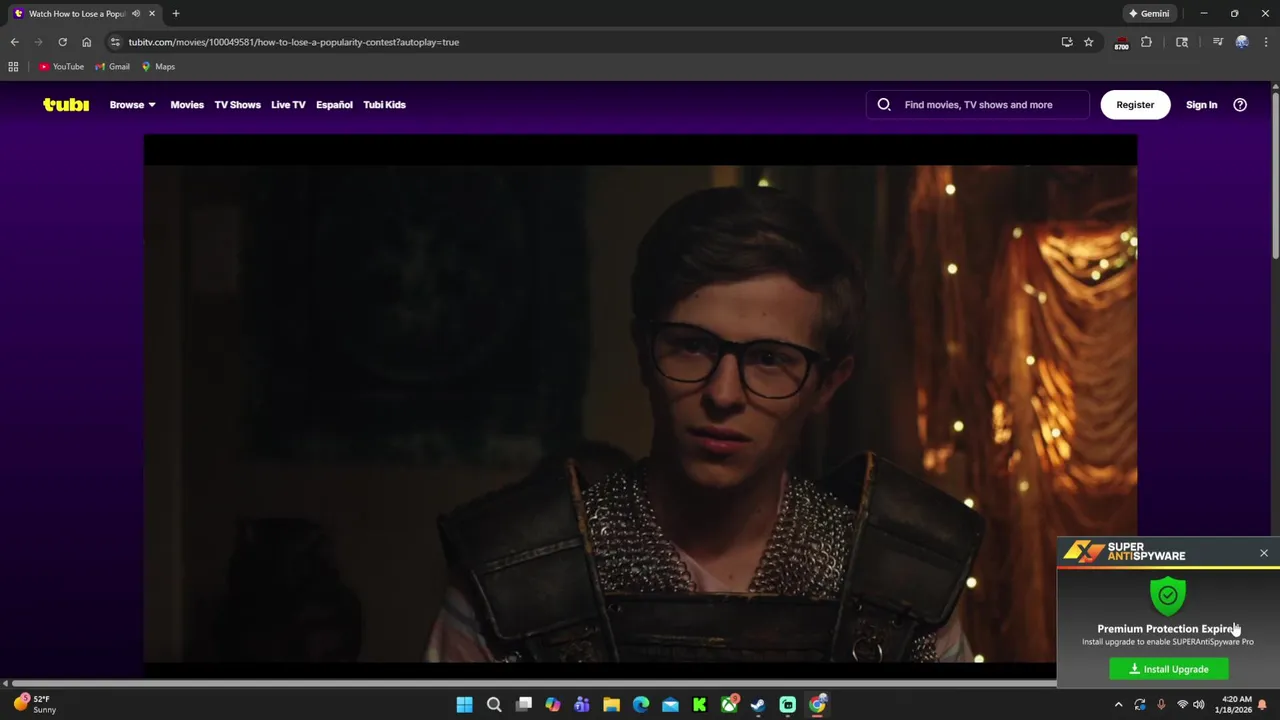Open the Chrome profile avatar
Viewport: 1280px width, 720px height.
pos(1242,42)
